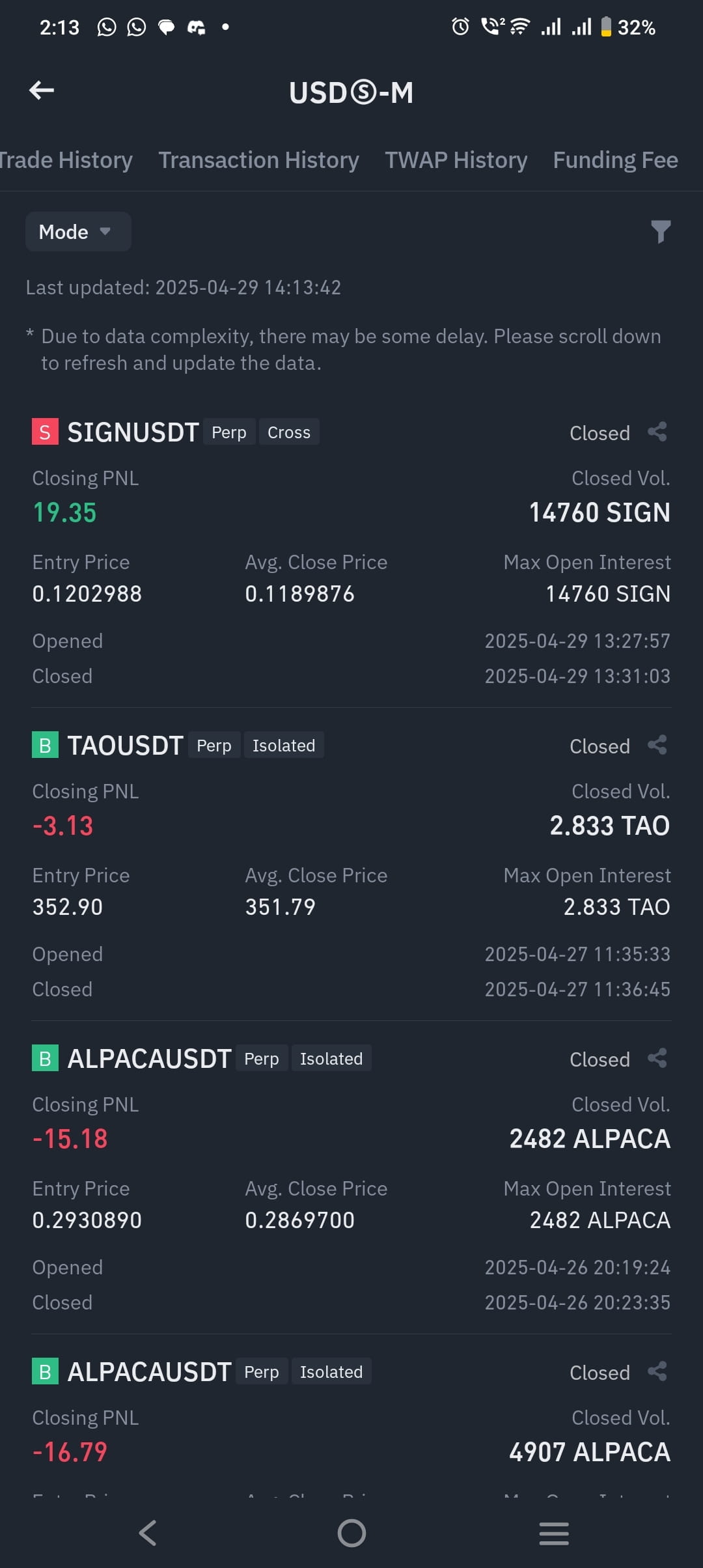Open the filter funnel icon
Screen dimensions: 703x1568
click(660, 232)
